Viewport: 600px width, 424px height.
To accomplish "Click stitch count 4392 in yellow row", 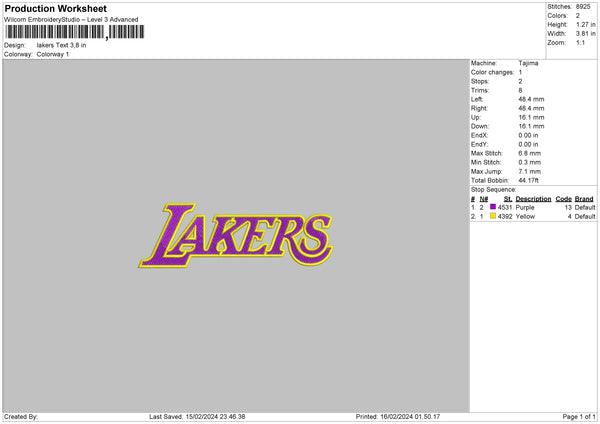I will 505,217.
